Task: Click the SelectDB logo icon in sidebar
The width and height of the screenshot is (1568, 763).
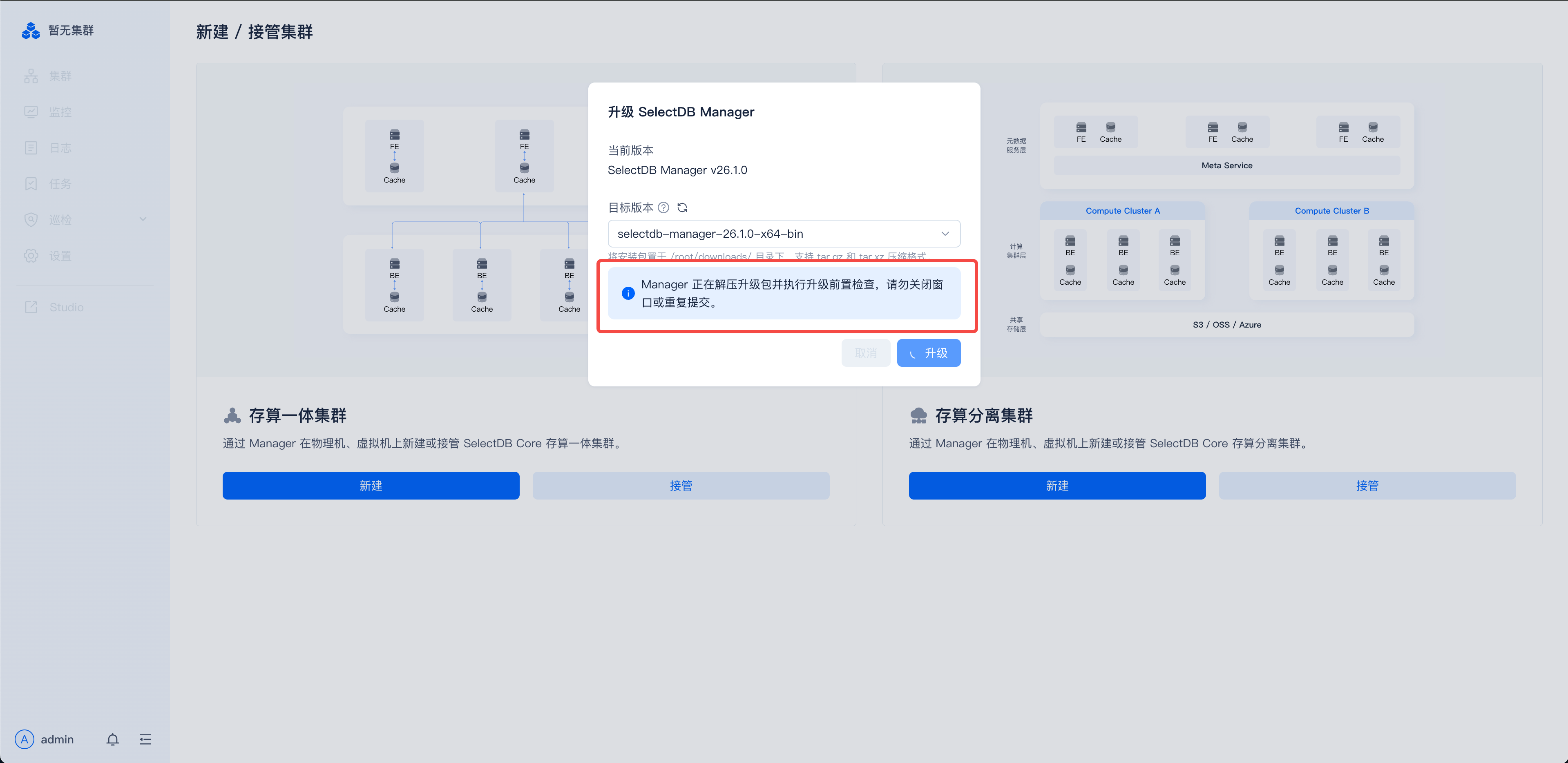Action: coord(30,30)
